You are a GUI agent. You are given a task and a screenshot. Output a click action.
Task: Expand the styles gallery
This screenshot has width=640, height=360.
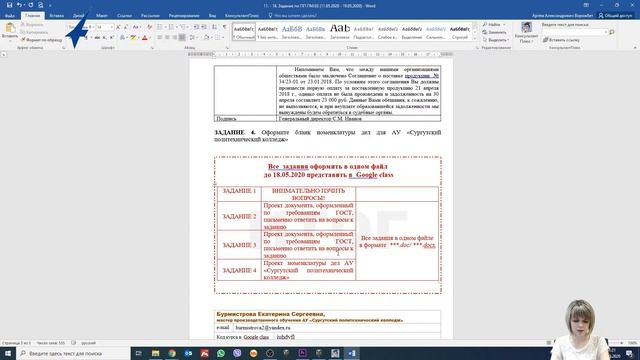(x=475, y=38)
